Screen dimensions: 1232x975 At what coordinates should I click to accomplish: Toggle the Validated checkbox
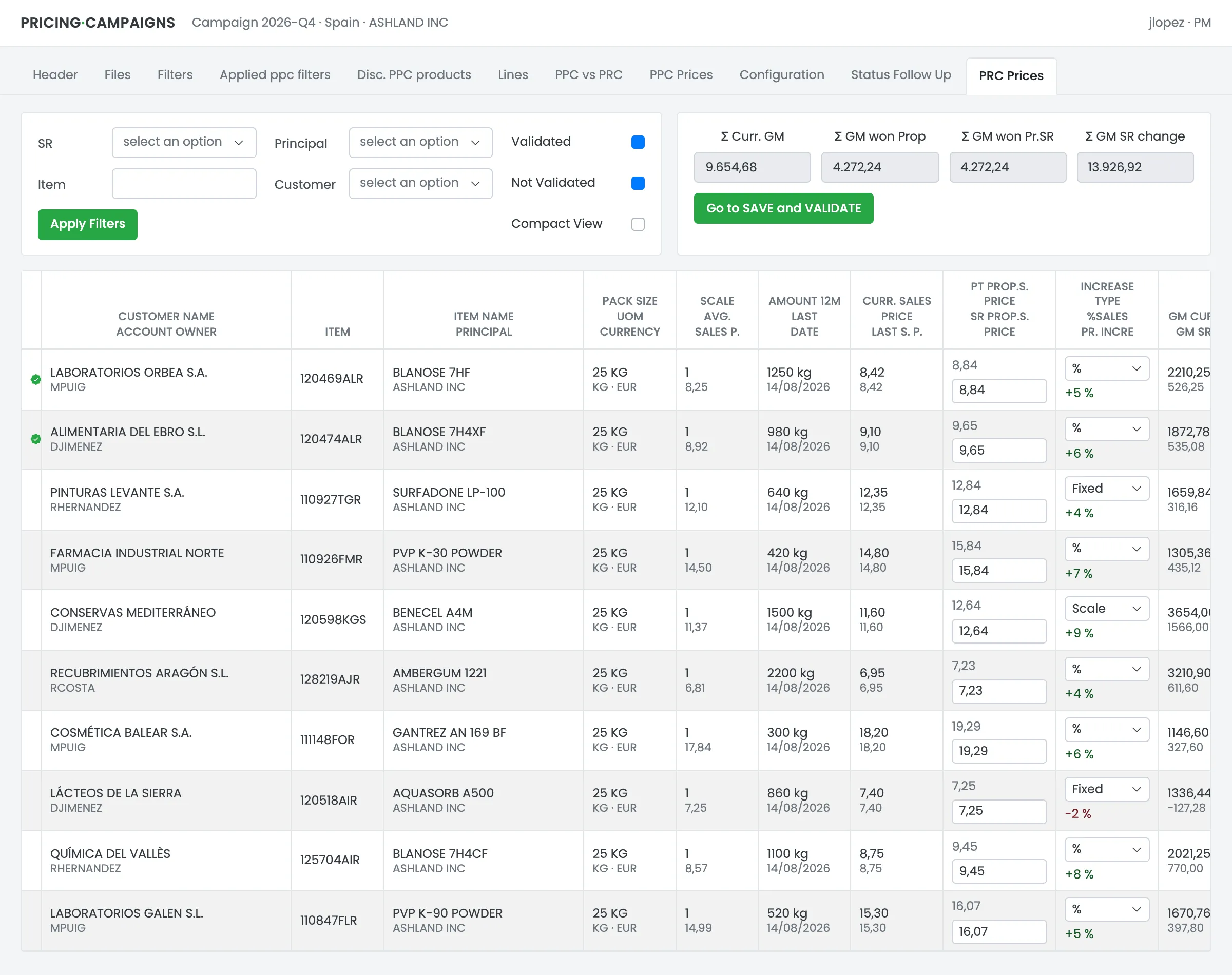tap(638, 142)
